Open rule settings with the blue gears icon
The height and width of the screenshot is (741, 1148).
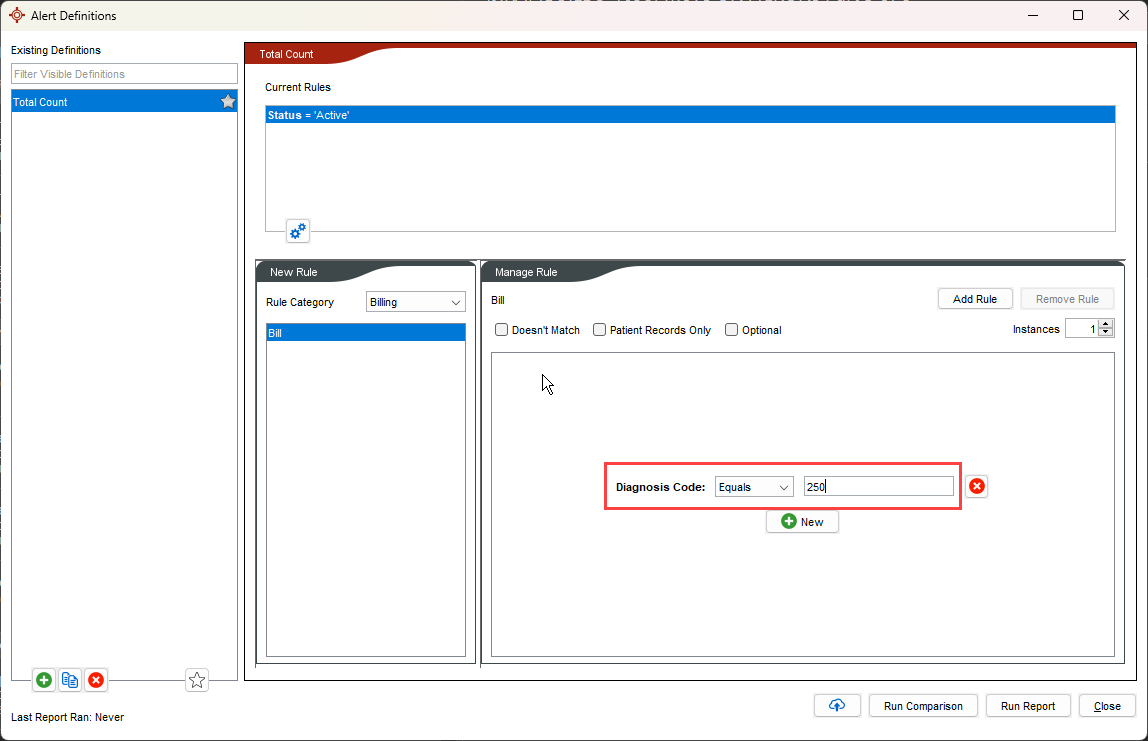(298, 231)
